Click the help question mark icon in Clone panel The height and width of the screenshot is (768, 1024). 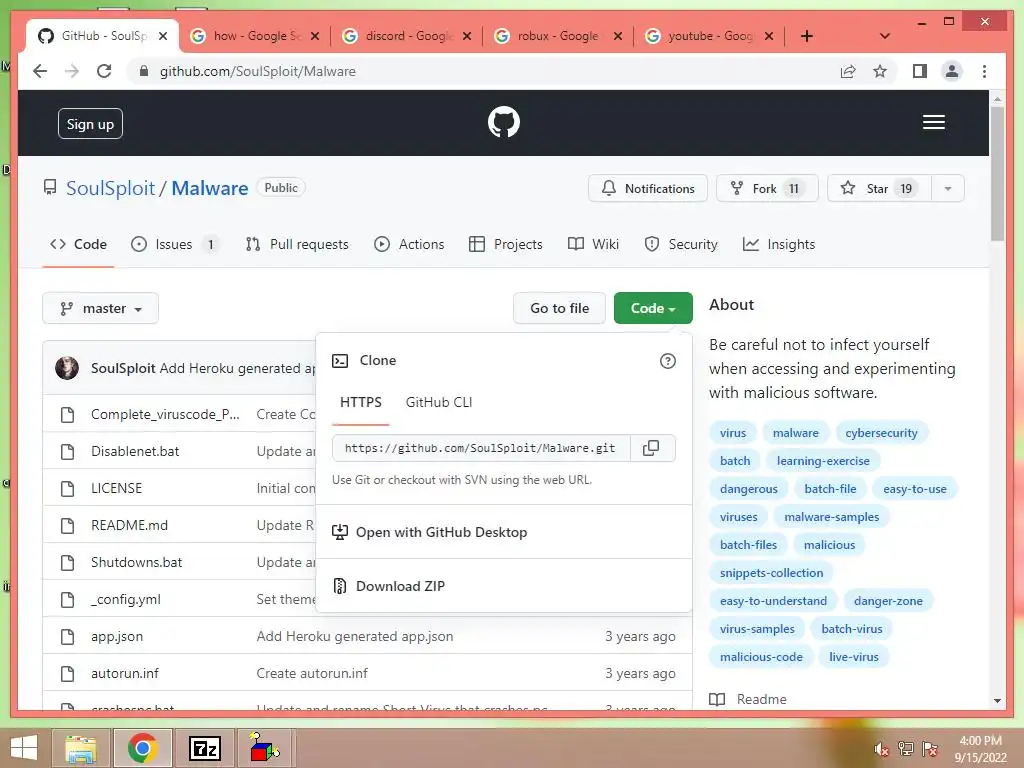point(667,360)
